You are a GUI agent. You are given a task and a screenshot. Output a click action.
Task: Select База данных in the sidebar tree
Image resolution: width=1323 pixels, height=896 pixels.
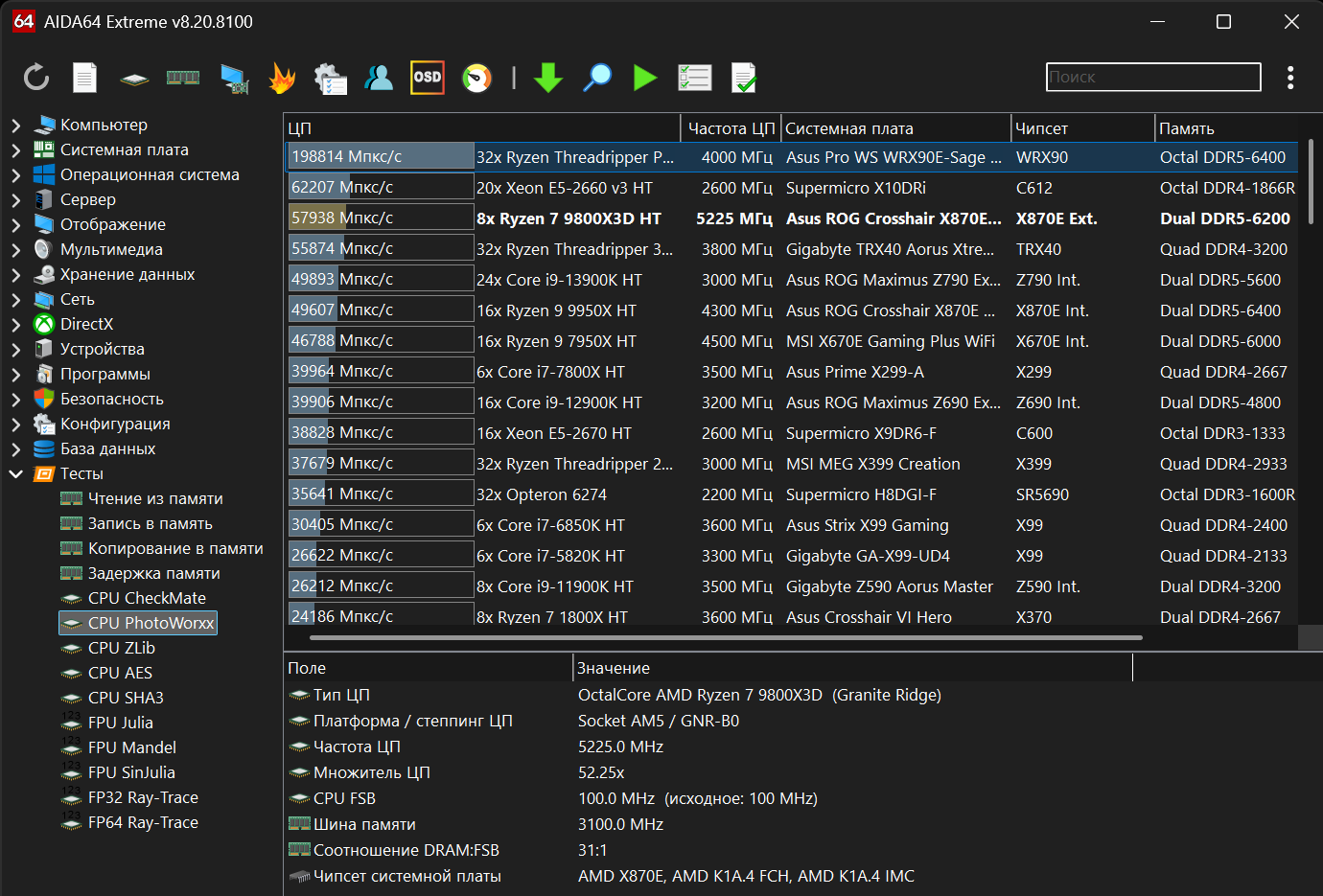click(x=107, y=448)
